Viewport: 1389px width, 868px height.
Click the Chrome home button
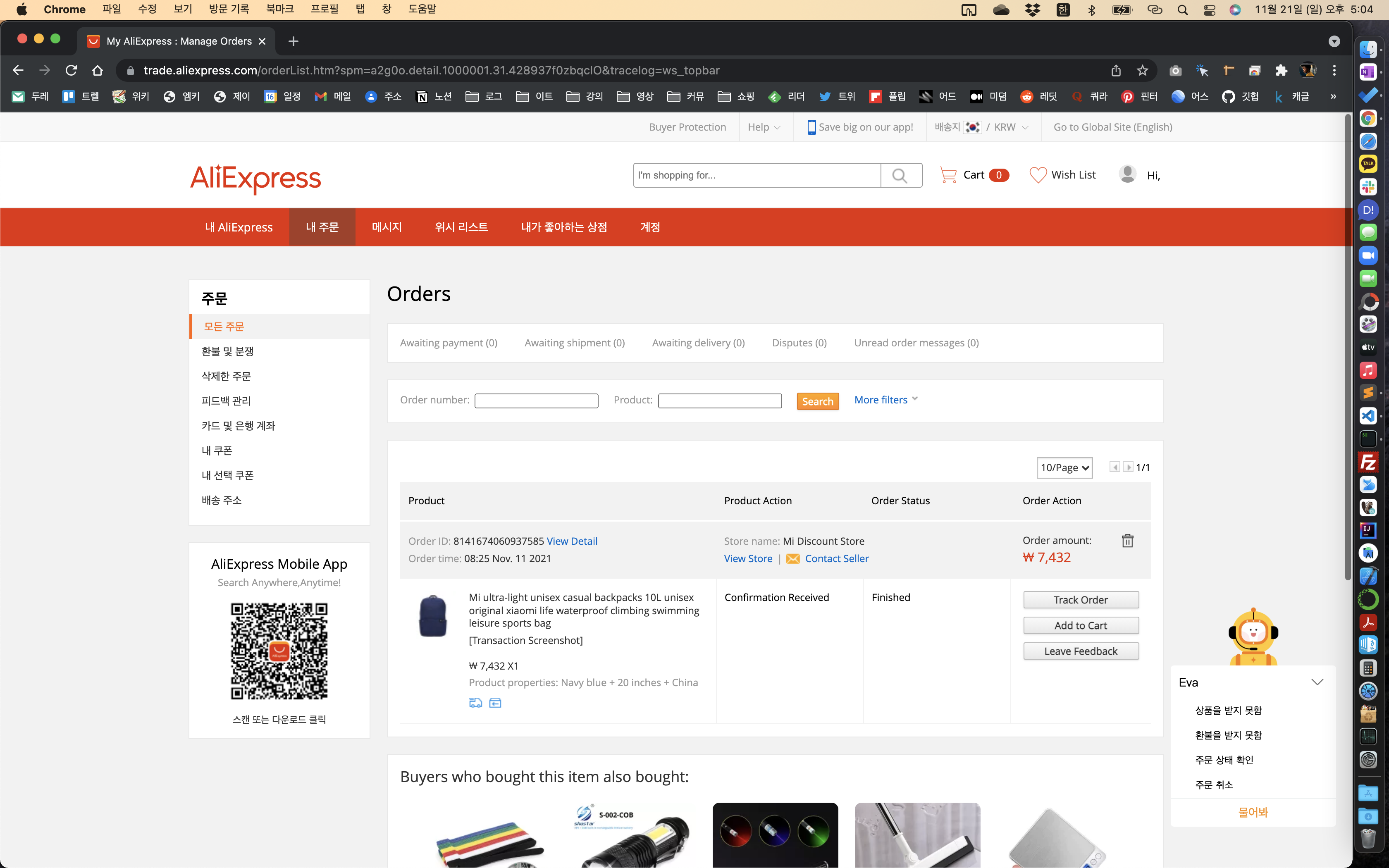[x=98, y=70]
